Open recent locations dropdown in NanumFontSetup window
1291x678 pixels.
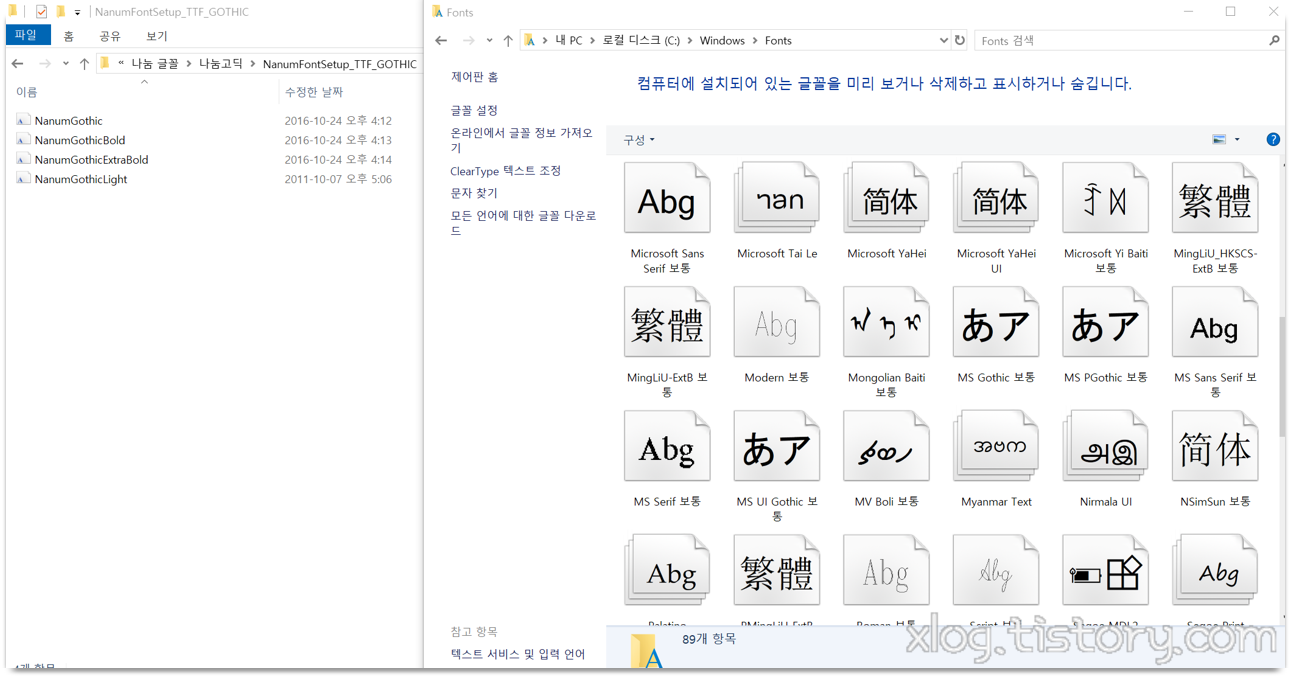coord(65,64)
